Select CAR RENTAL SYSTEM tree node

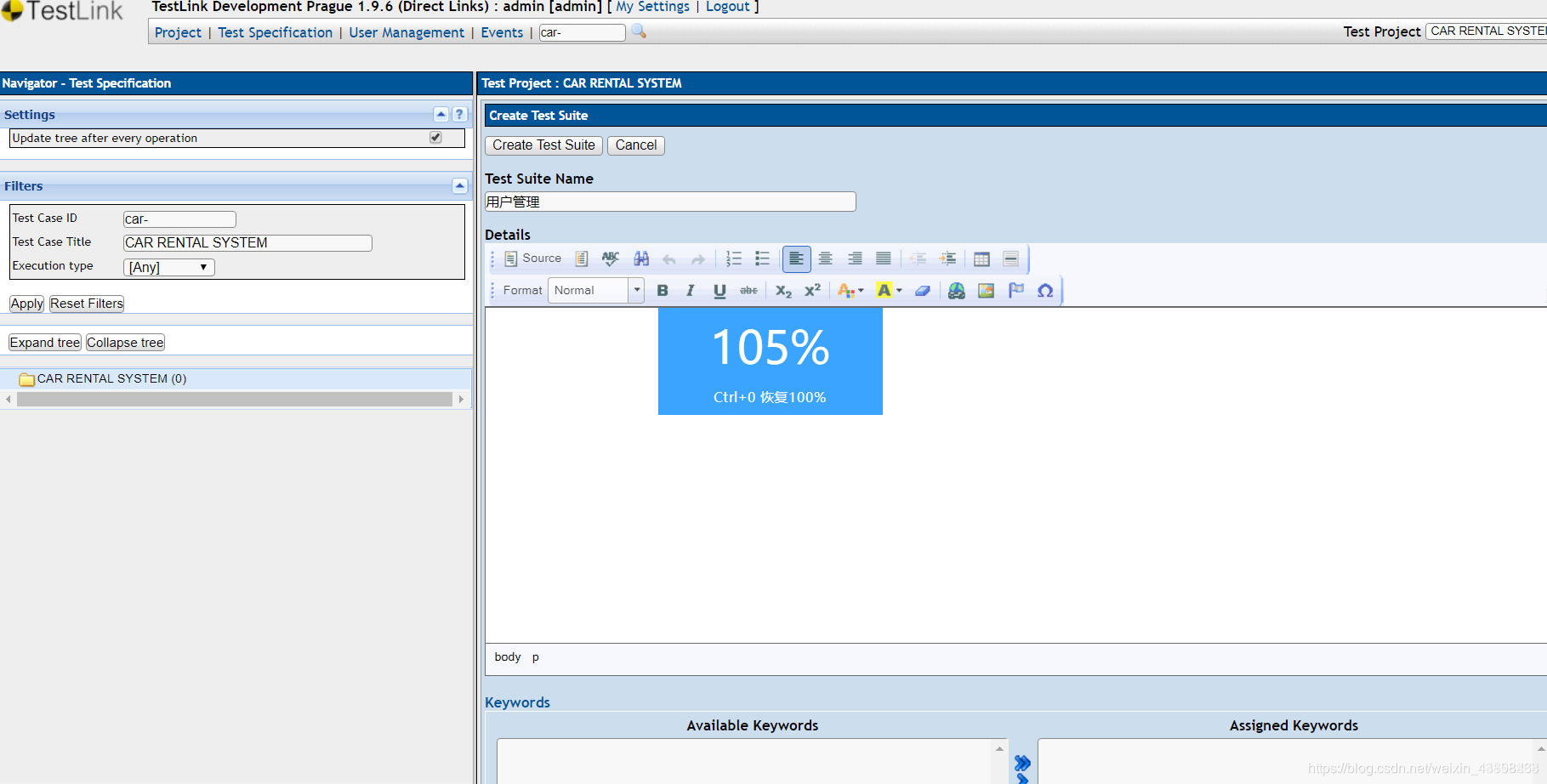(111, 378)
